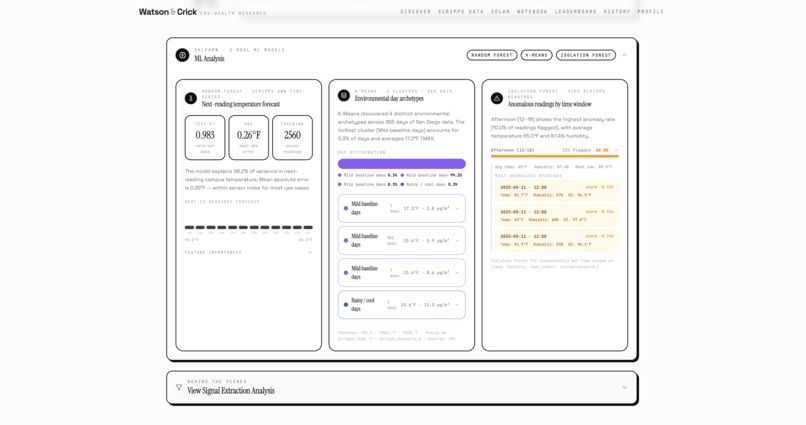Collapse the Afternoon (12-18) time window chevron
The image size is (806, 425).
click(x=616, y=150)
